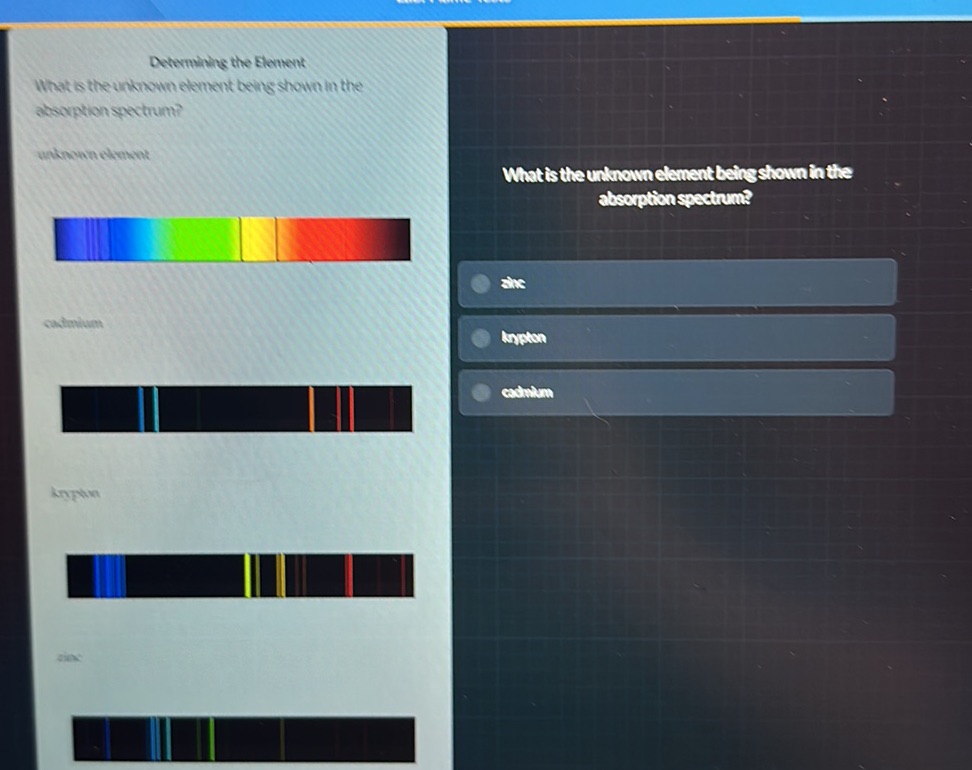
Task: Click the zinc emission spectrum image
Action: [x=244, y=739]
